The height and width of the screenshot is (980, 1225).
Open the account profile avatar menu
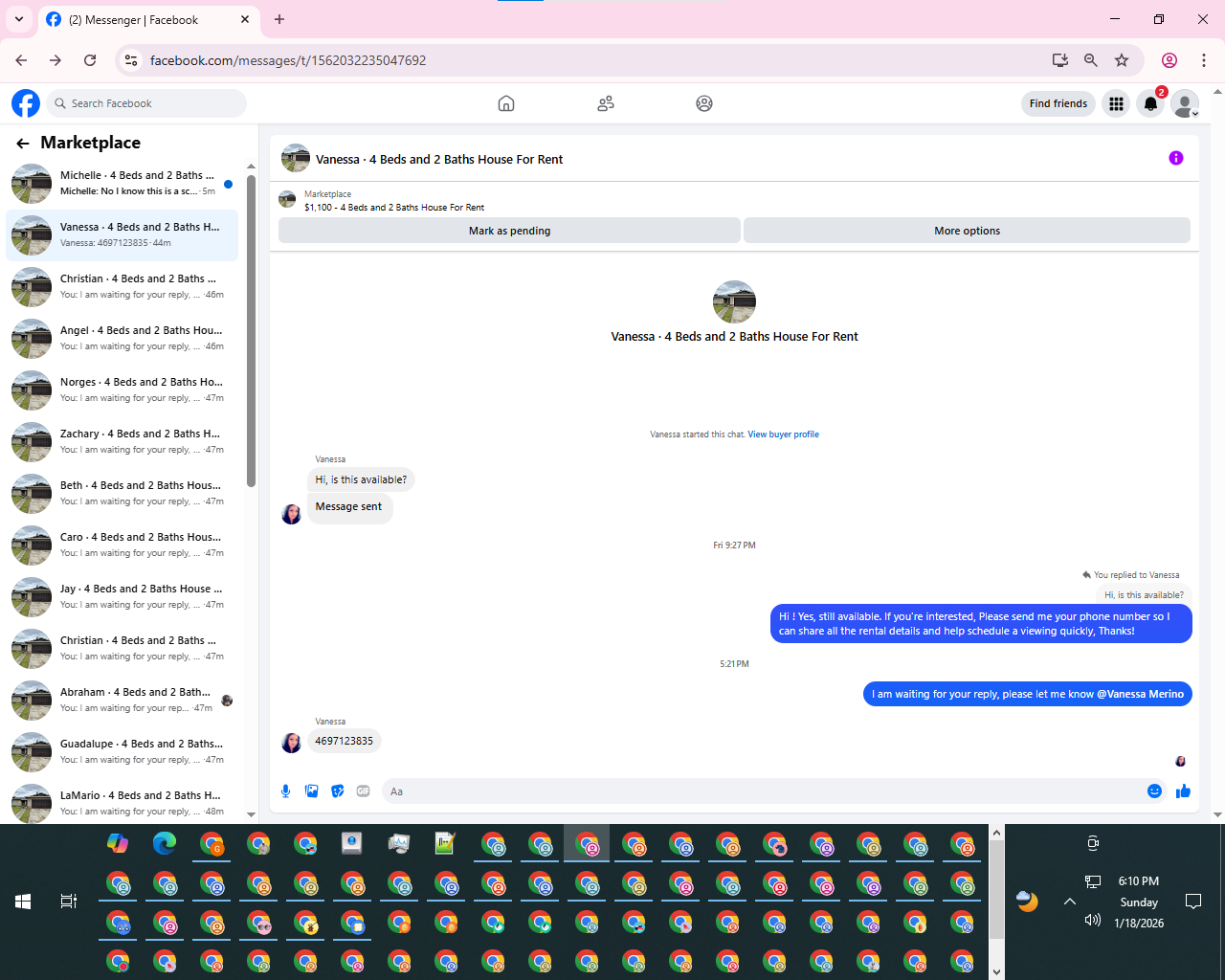(1186, 103)
